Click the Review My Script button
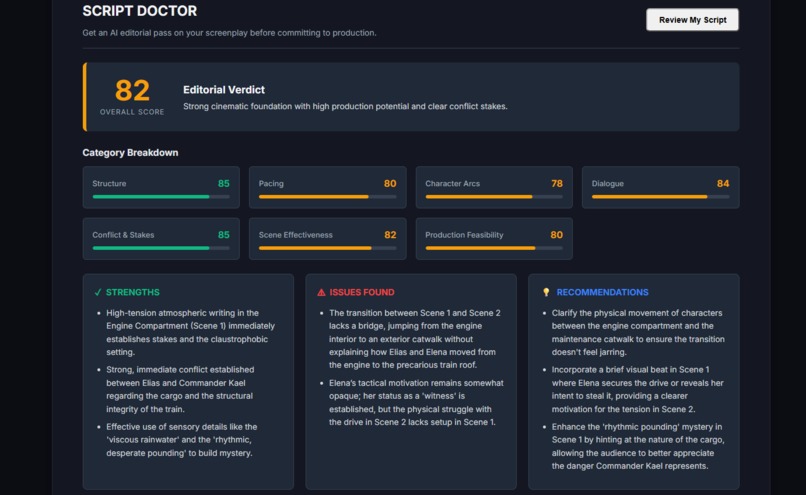Image resolution: width=806 pixels, height=495 pixels. 692,20
